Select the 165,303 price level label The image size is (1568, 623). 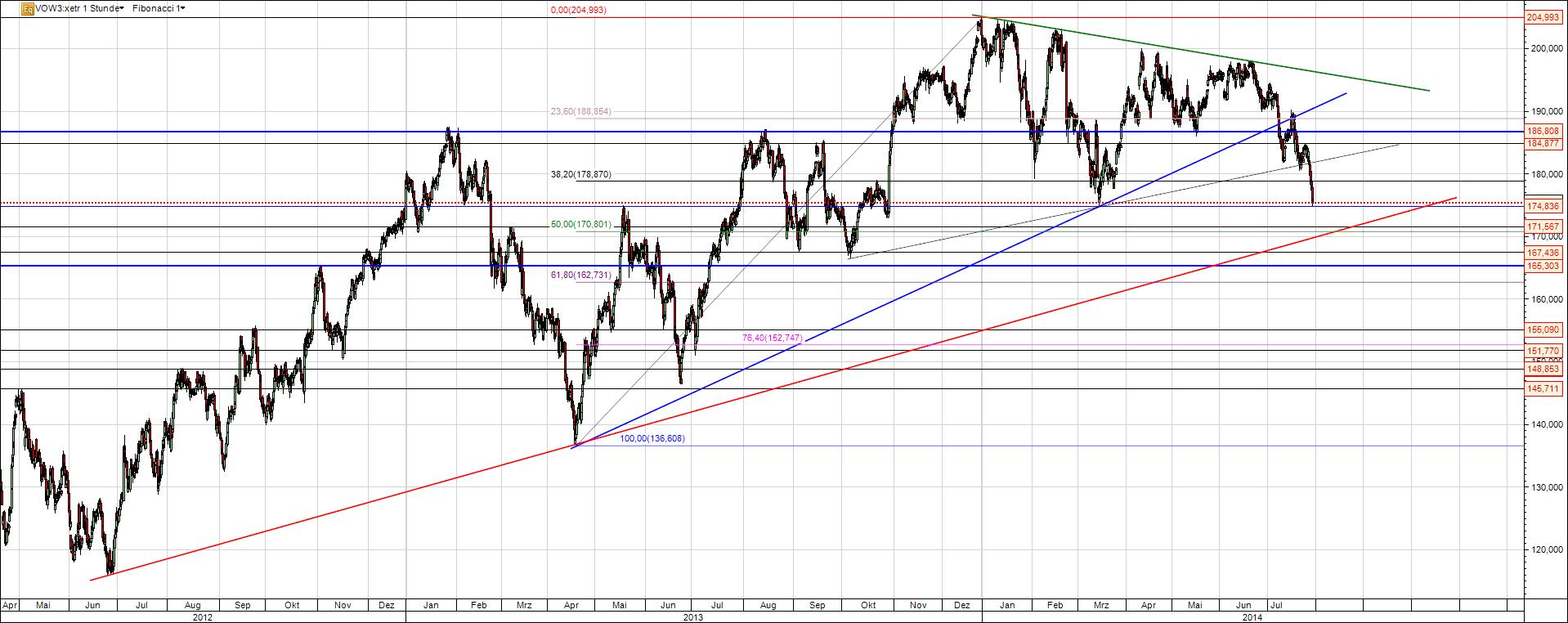pyautogui.click(x=1545, y=267)
